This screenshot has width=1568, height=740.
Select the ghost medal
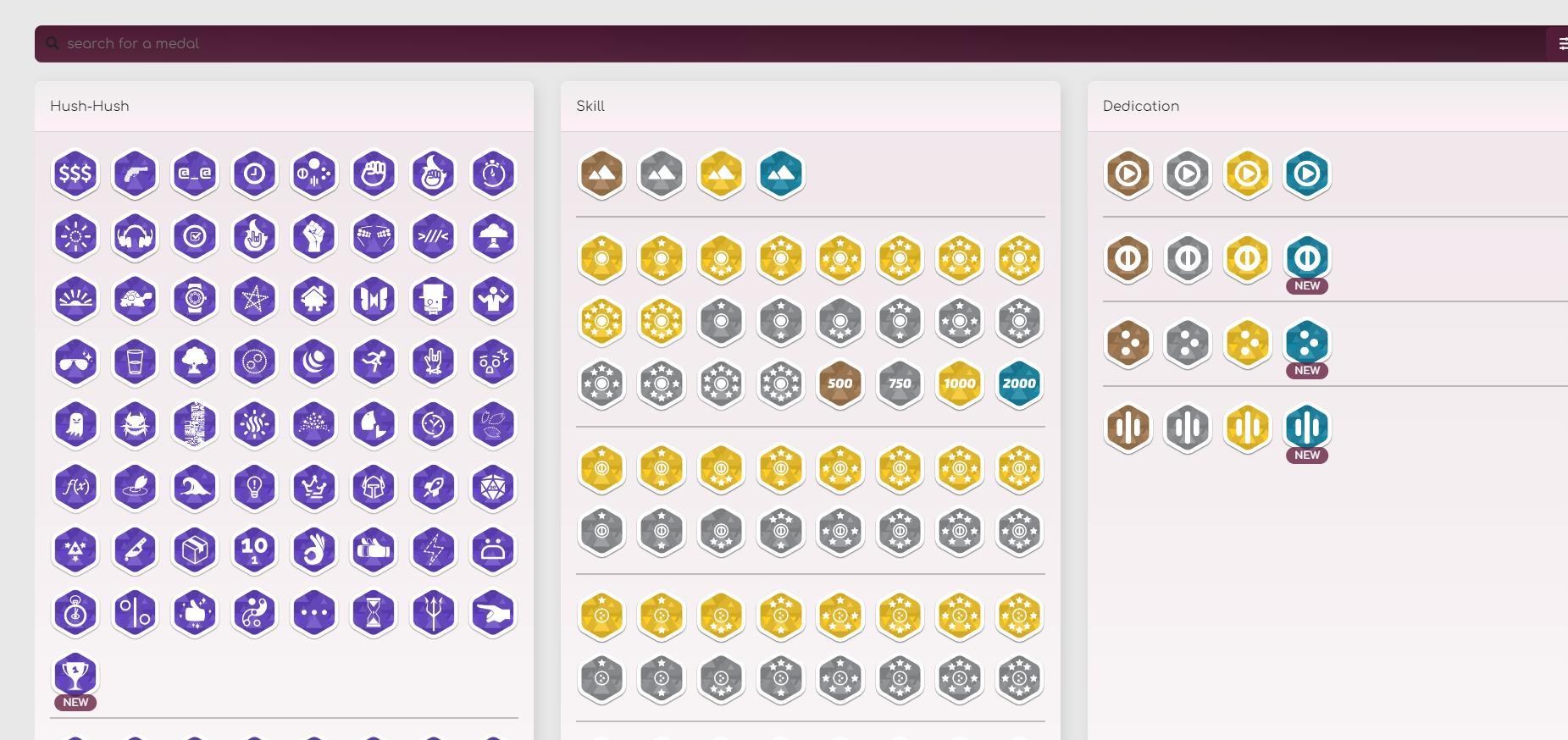coord(75,424)
